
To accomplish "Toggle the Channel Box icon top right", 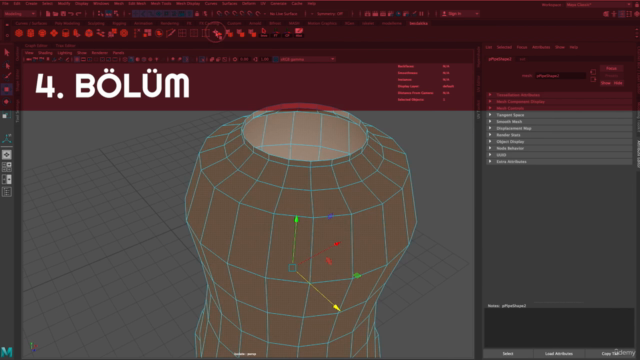I will (636, 14).
